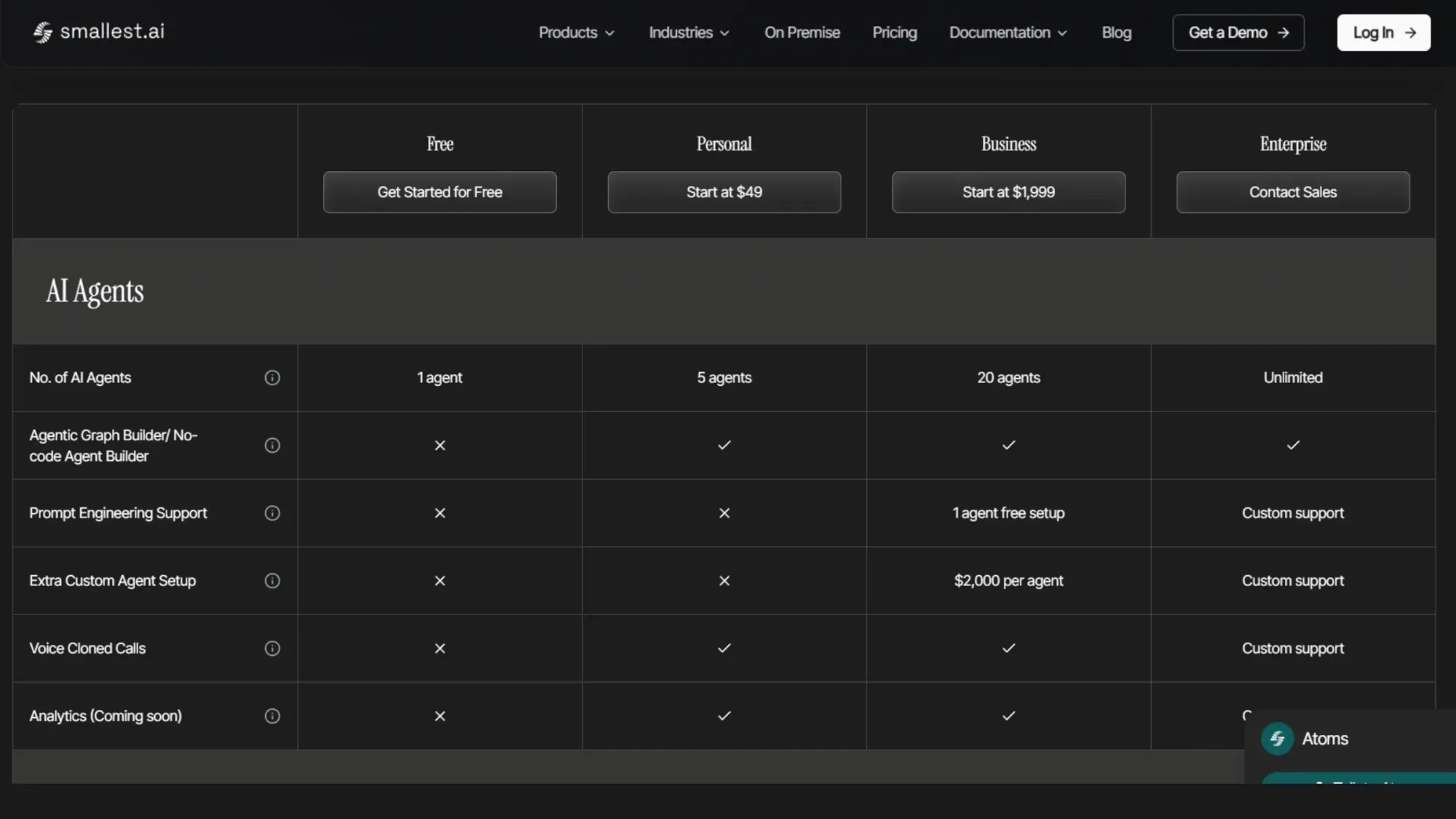The width and height of the screenshot is (1456, 819).
Task: Open the Atoms chat widget icon
Action: click(x=1276, y=738)
